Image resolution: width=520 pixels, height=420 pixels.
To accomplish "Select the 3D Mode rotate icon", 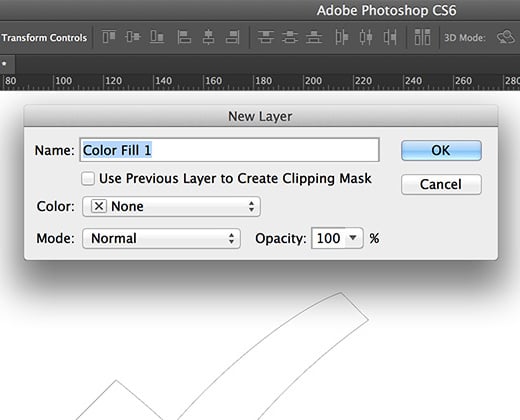I will [x=505, y=37].
